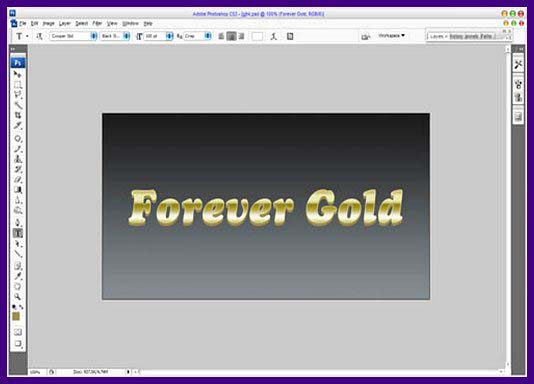
Task: Open the Select menu
Action: [x=81, y=23]
